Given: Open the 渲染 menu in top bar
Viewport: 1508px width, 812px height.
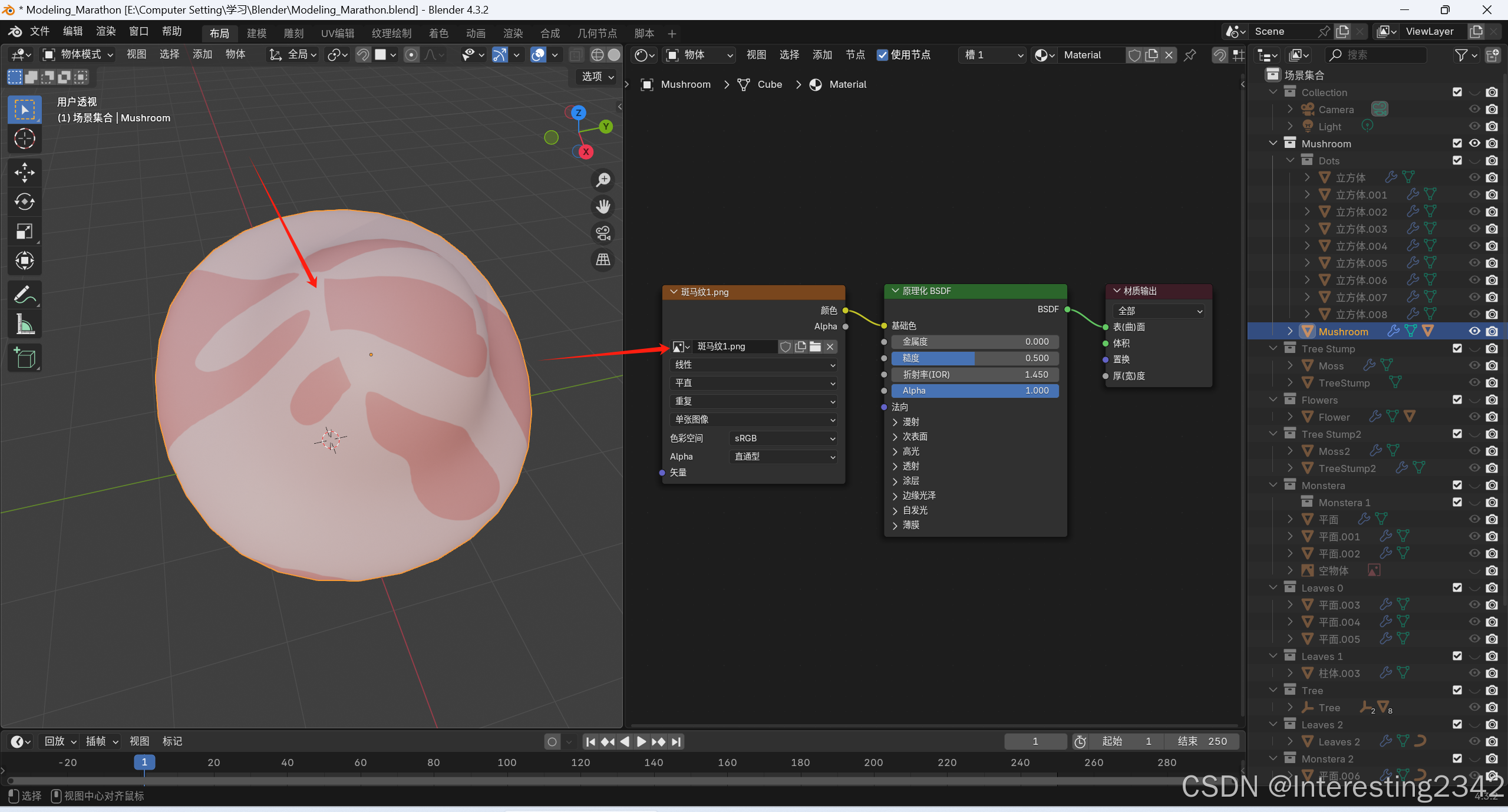Looking at the screenshot, I should click(105, 31).
